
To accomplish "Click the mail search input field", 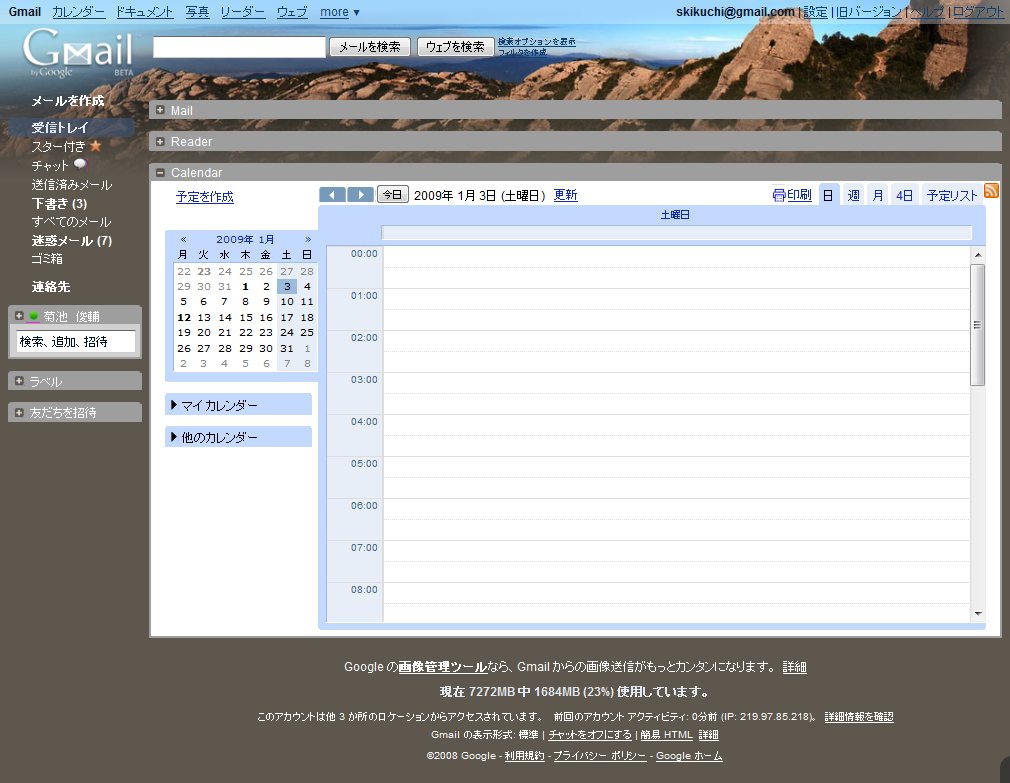I will 239,47.
